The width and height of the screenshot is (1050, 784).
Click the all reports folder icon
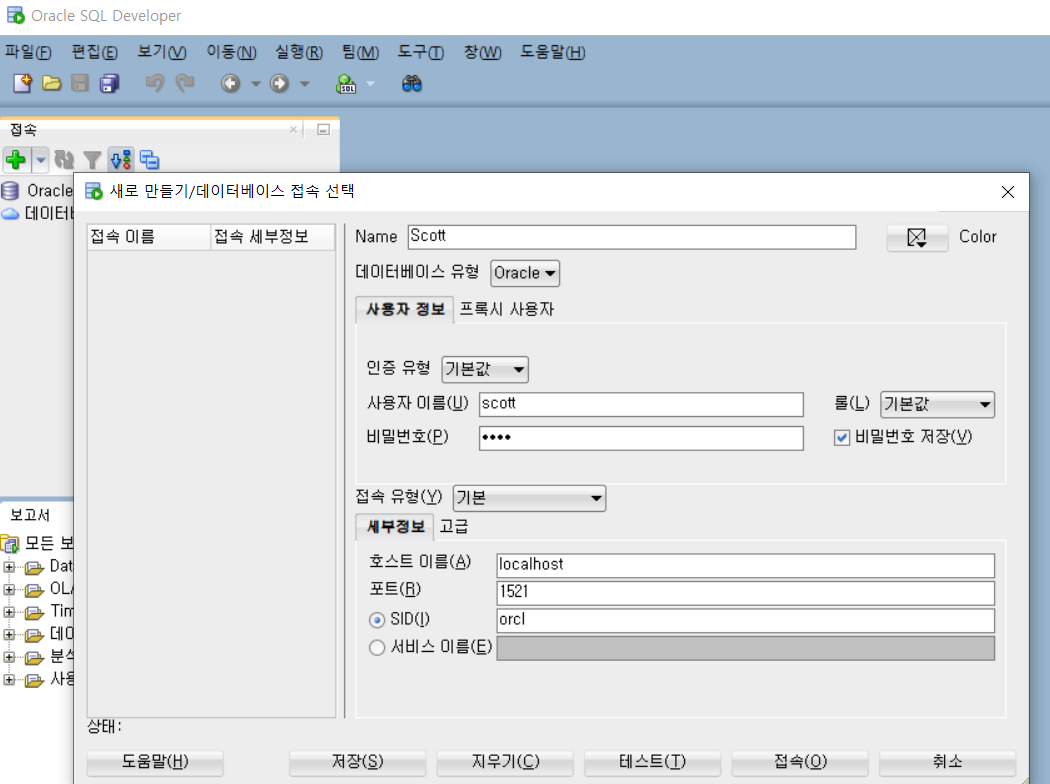pos(10,543)
